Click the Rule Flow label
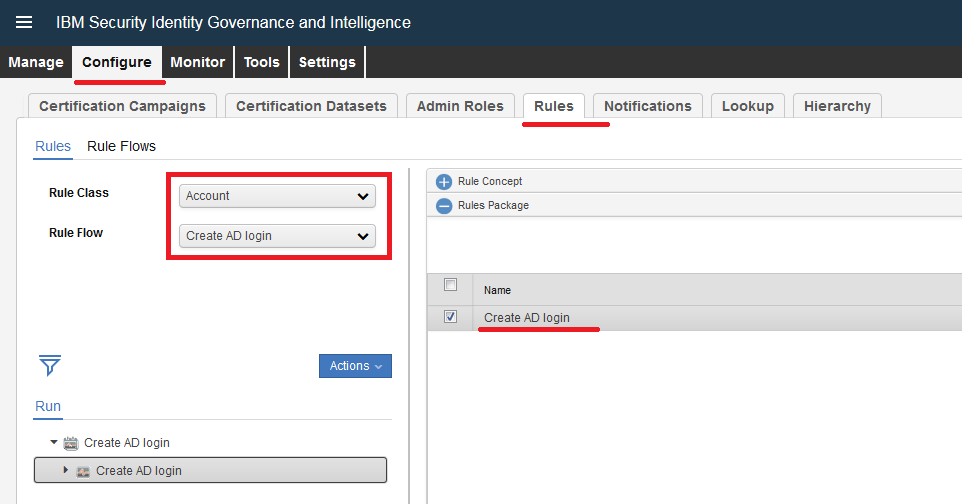 coord(76,233)
